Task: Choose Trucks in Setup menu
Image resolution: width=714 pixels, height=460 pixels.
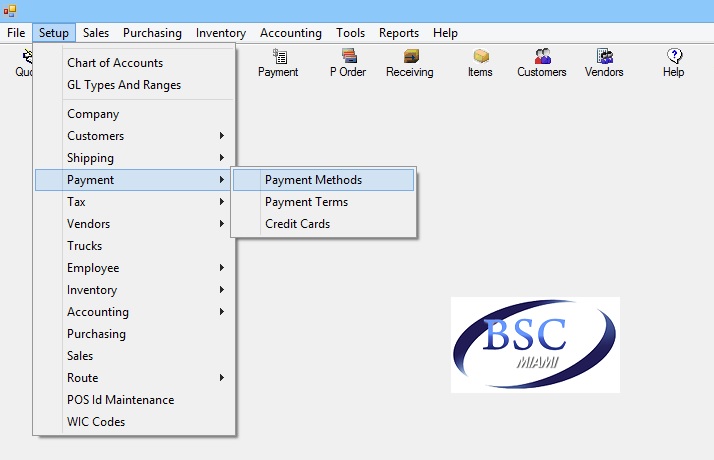Action: pos(134,246)
